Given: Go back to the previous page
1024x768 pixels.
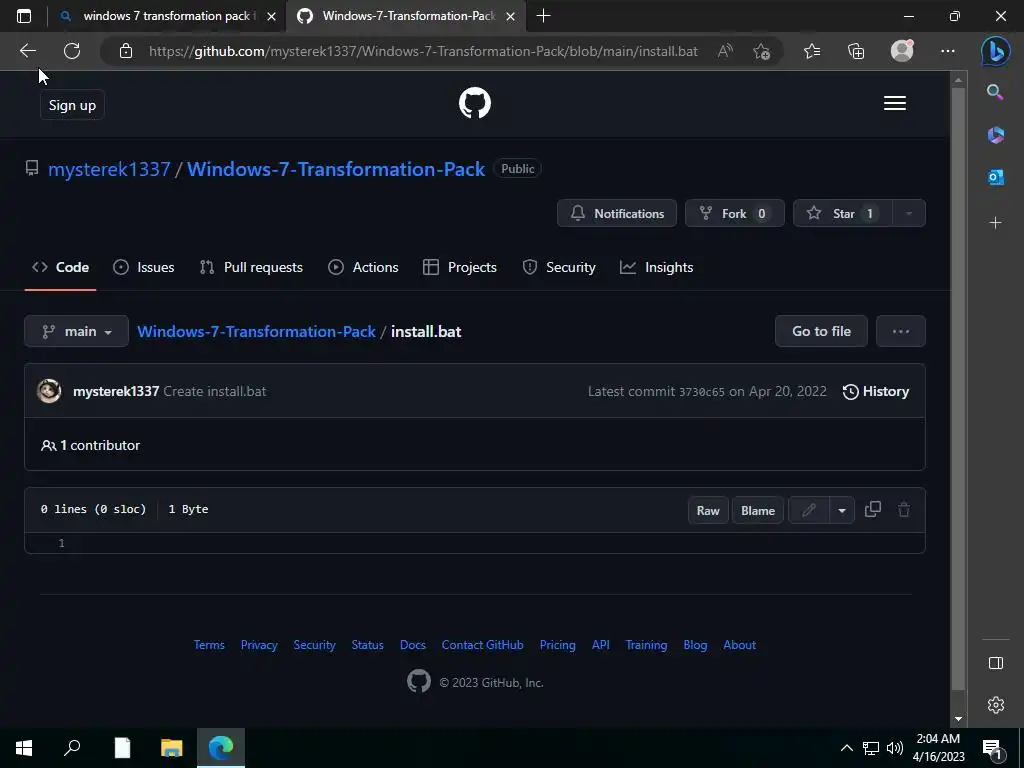Looking at the screenshot, I should [x=27, y=51].
